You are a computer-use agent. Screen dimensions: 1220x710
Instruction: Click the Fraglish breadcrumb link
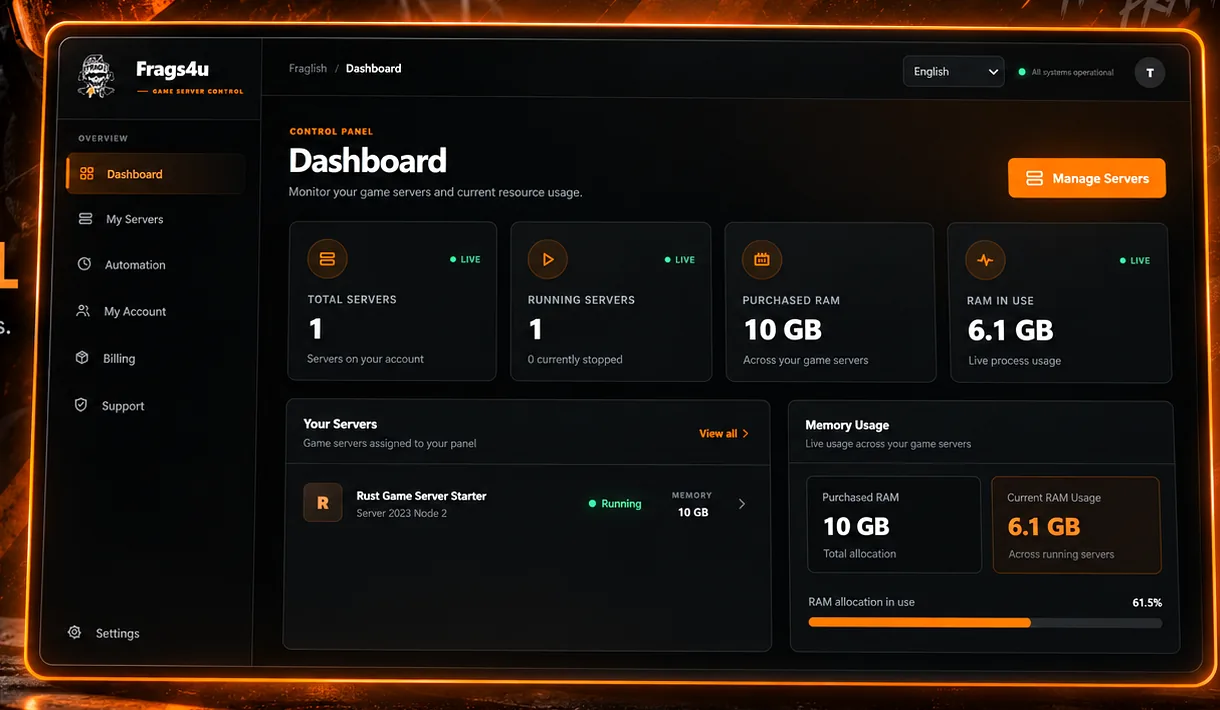(308, 68)
